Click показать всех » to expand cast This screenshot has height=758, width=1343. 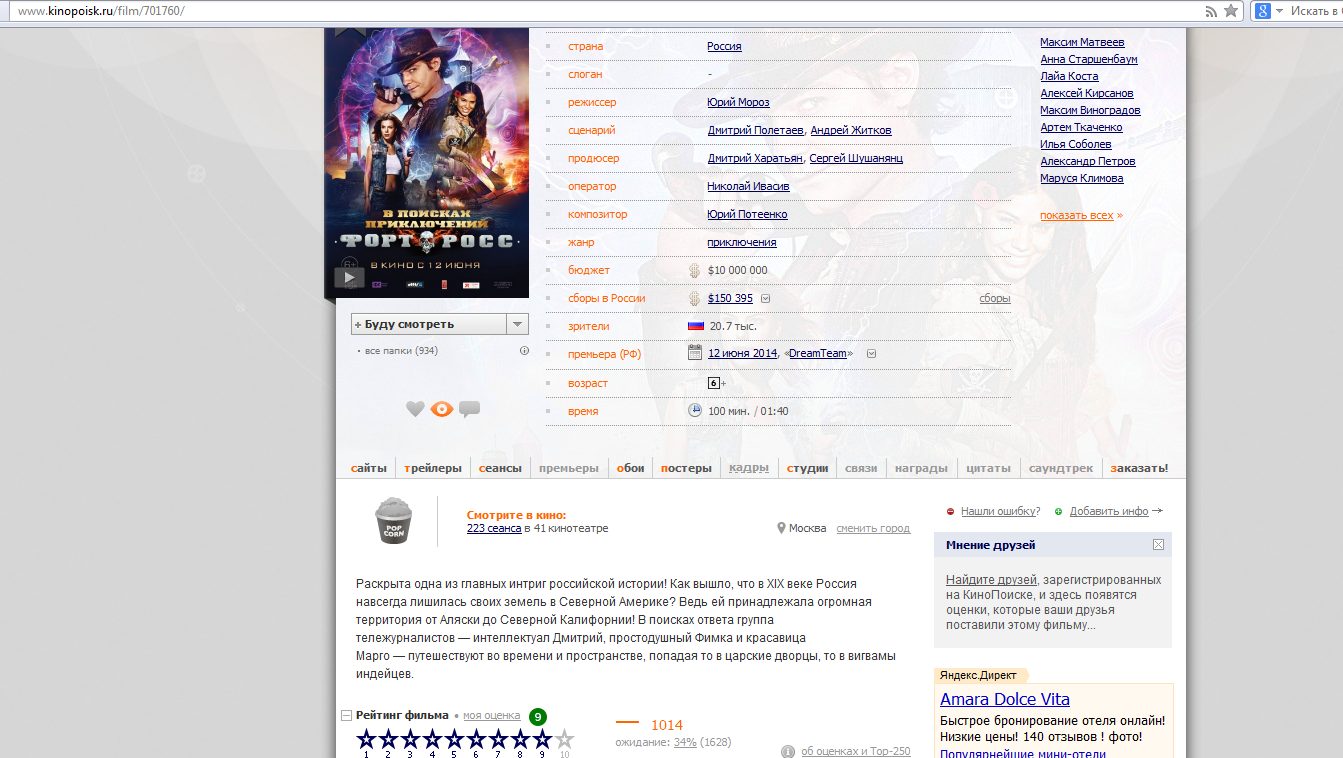coord(1081,215)
